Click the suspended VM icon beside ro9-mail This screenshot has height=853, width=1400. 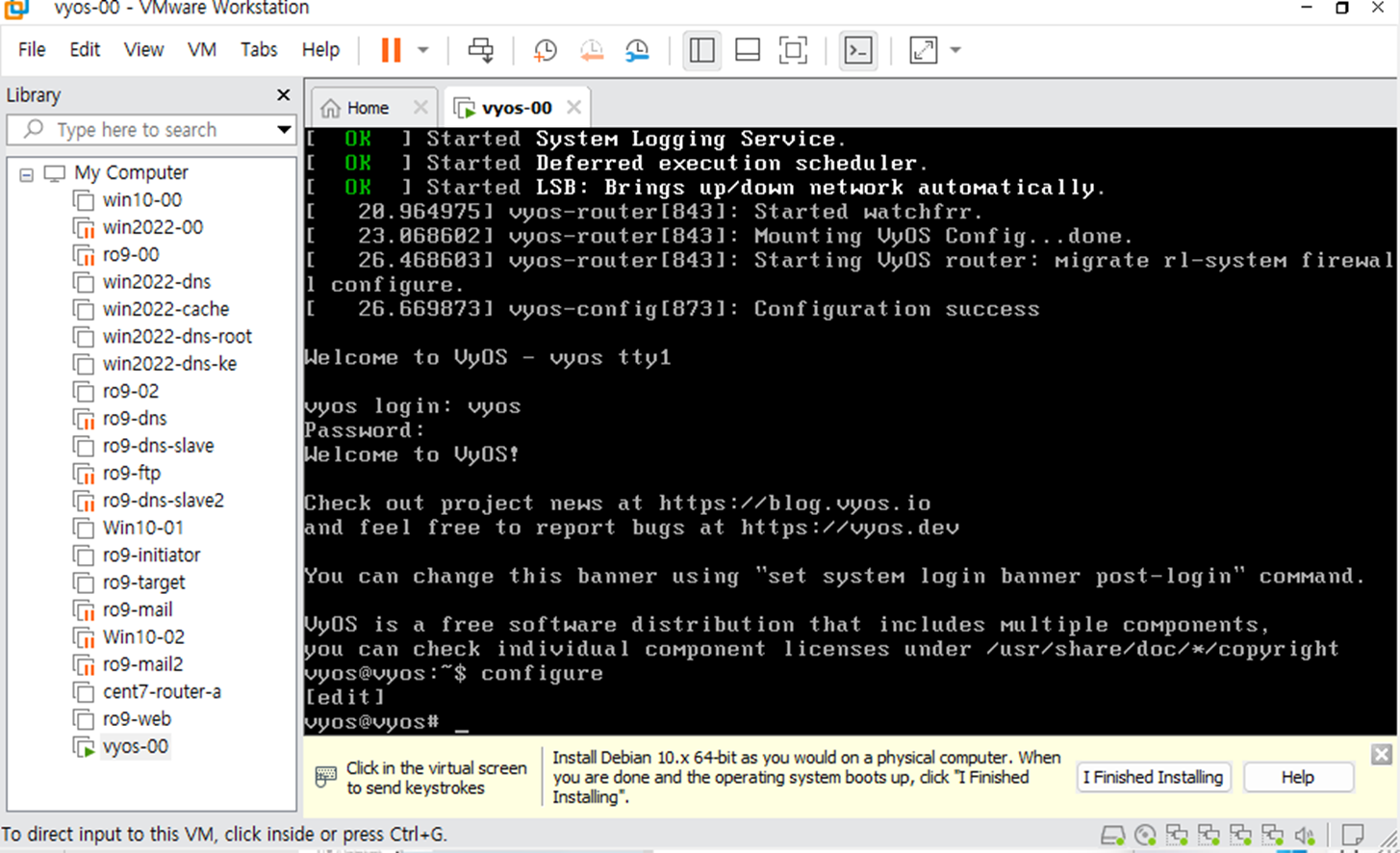85,610
